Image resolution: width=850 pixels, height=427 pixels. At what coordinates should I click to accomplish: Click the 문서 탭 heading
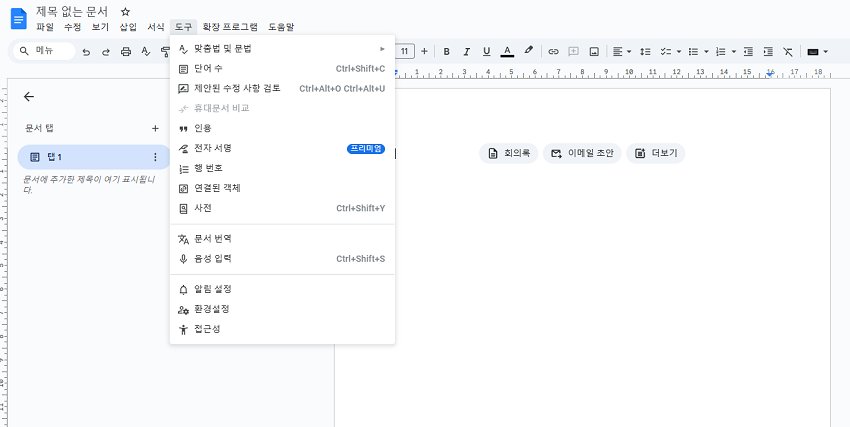point(40,128)
